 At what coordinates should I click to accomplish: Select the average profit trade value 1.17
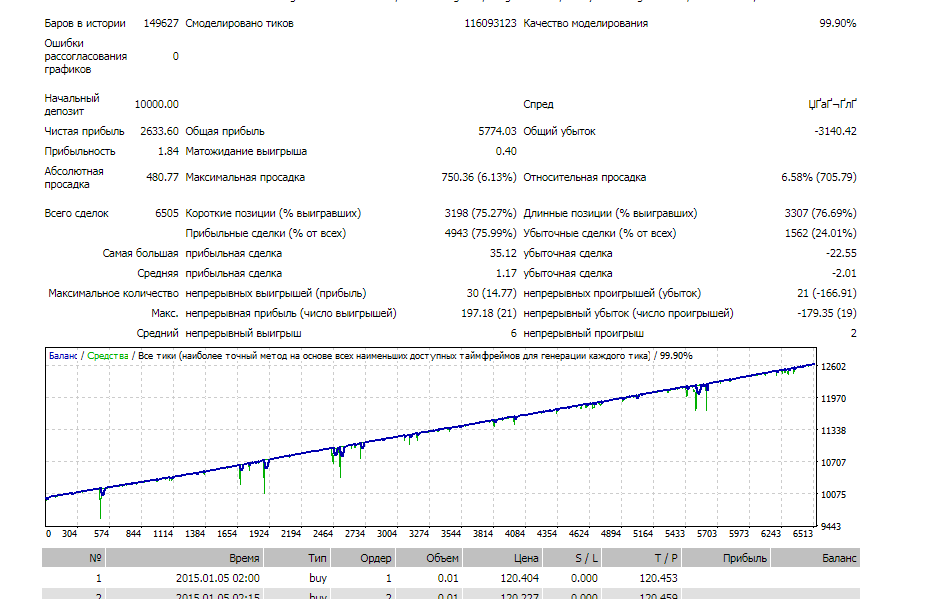(506, 273)
